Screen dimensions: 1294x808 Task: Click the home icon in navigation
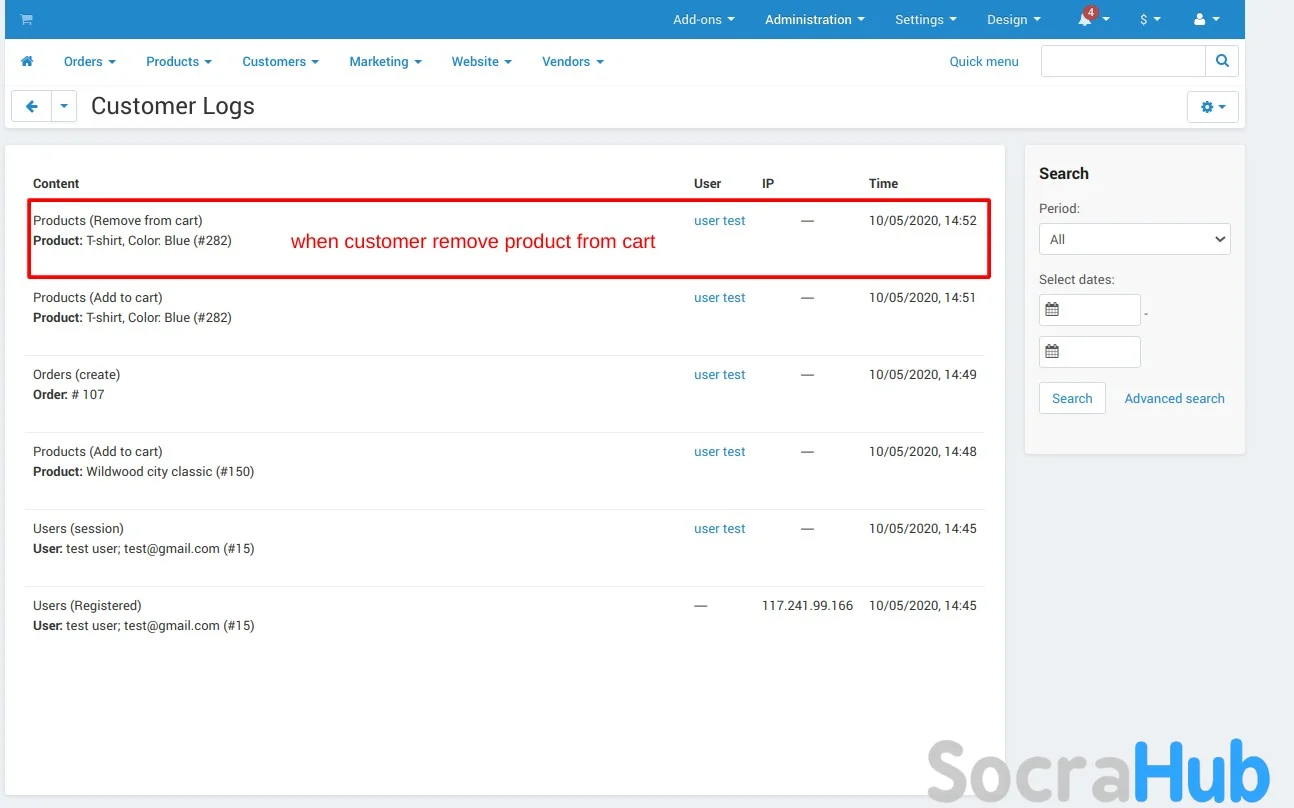[27, 62]
